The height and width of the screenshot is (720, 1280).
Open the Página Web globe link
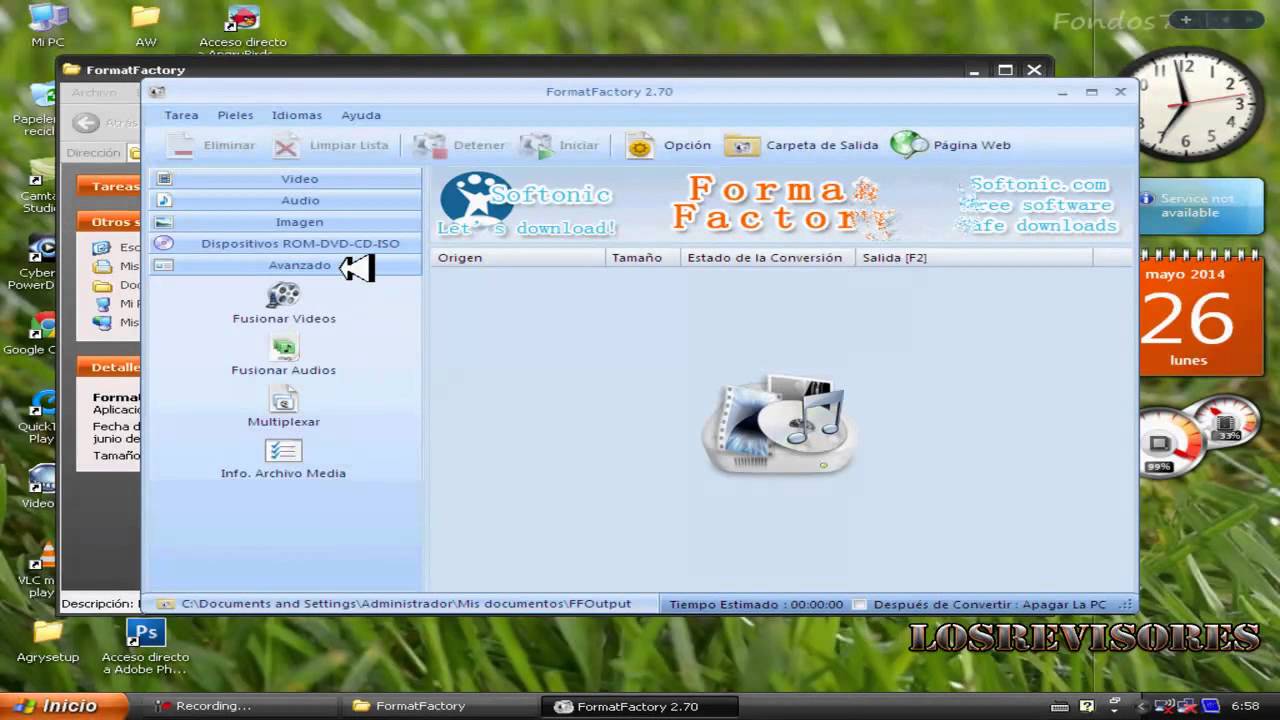[x=951, y=145]
